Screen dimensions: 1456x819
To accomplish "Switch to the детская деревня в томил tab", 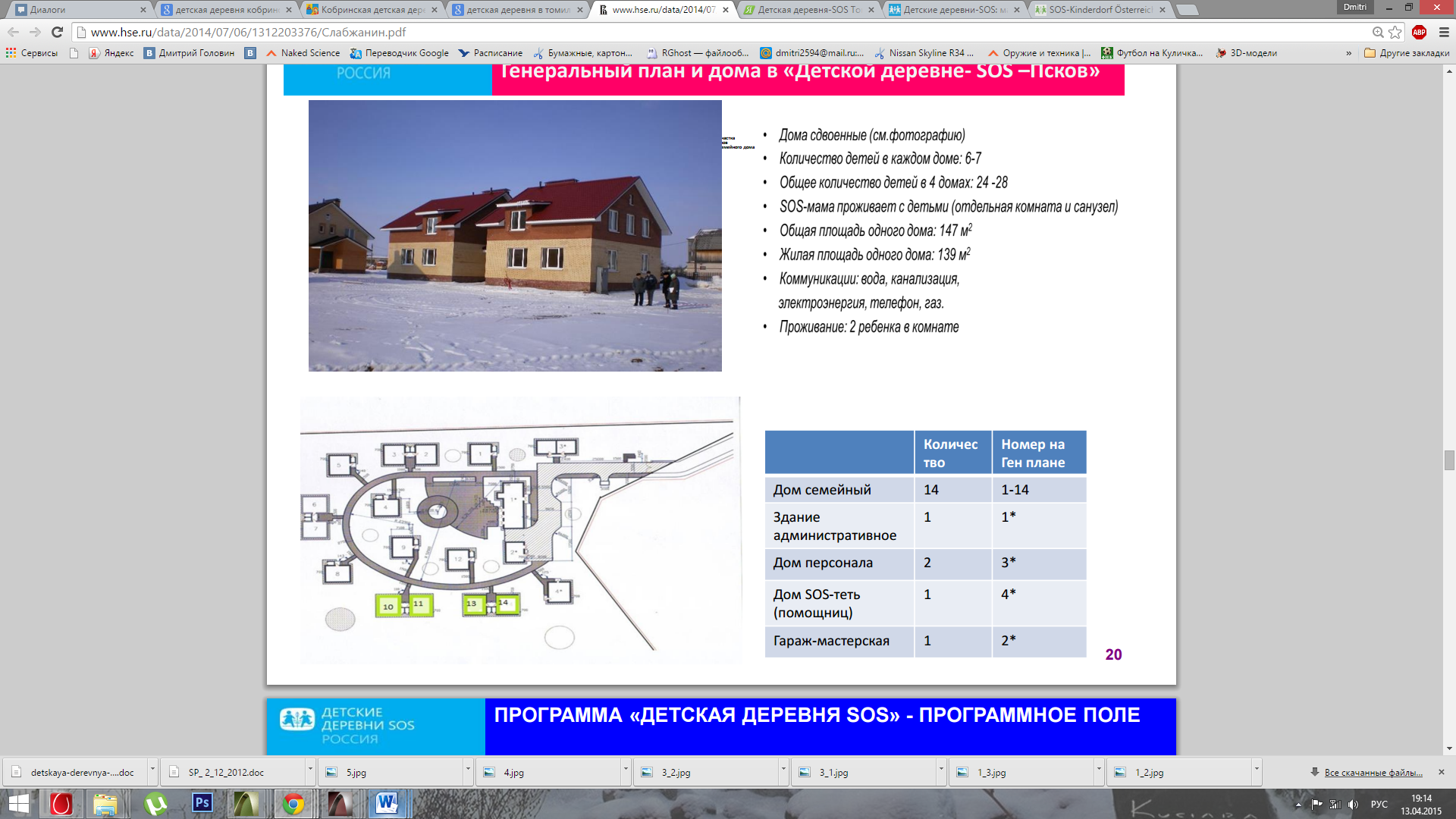I will click(x=515, y=10).
